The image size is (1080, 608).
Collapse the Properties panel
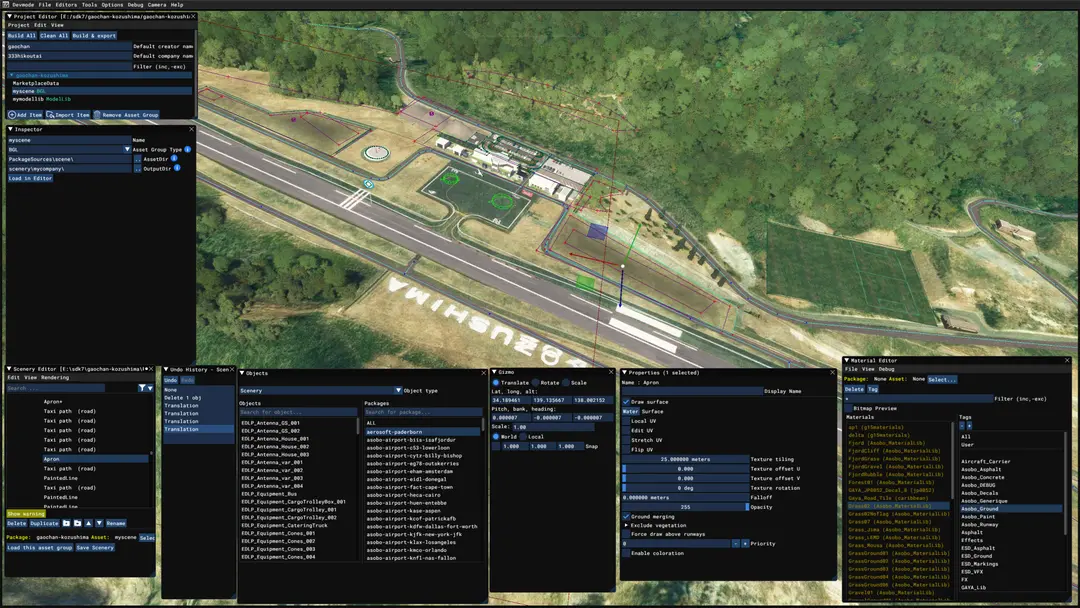pos(624,372)
